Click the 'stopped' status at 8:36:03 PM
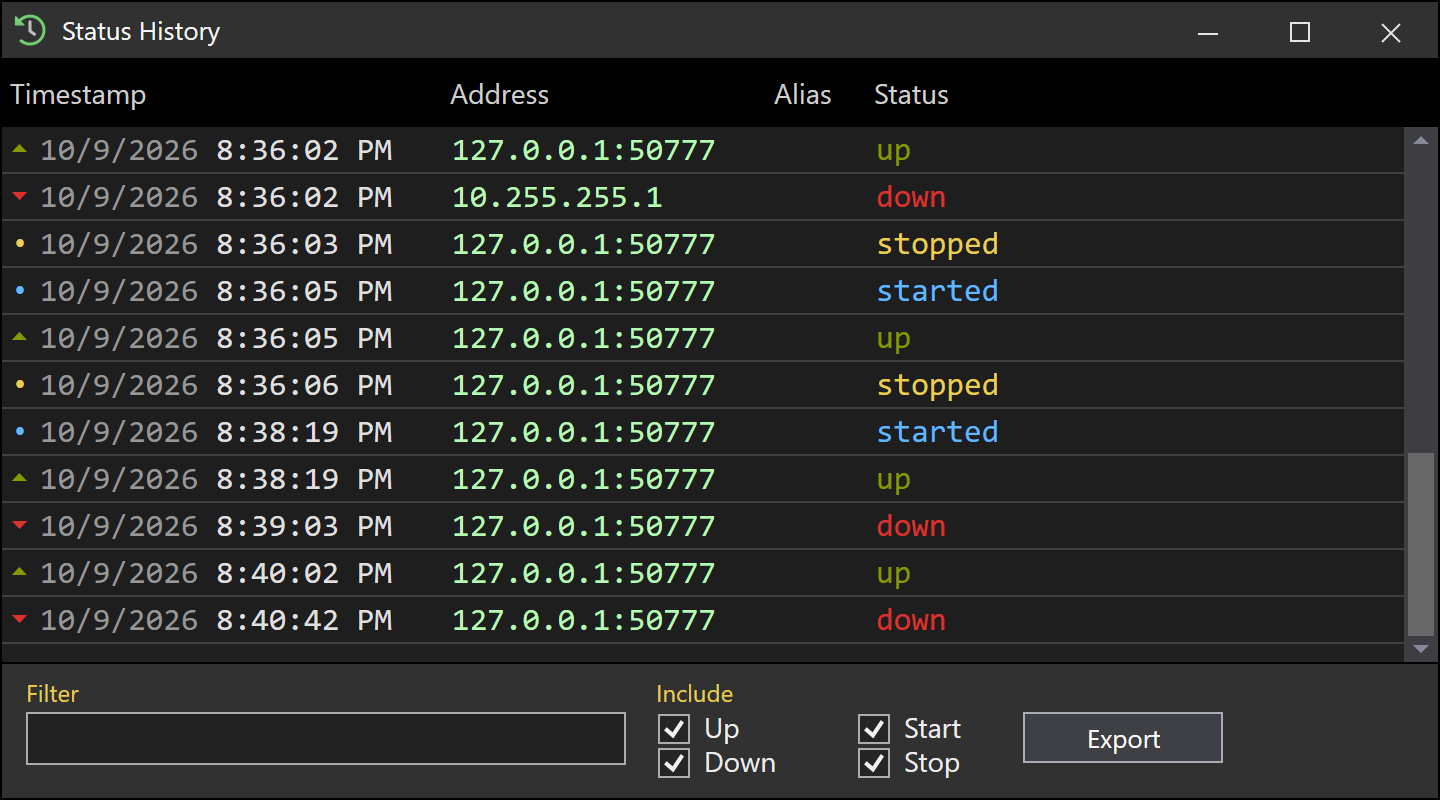The image size is (1440, 800). coord(937,244)
